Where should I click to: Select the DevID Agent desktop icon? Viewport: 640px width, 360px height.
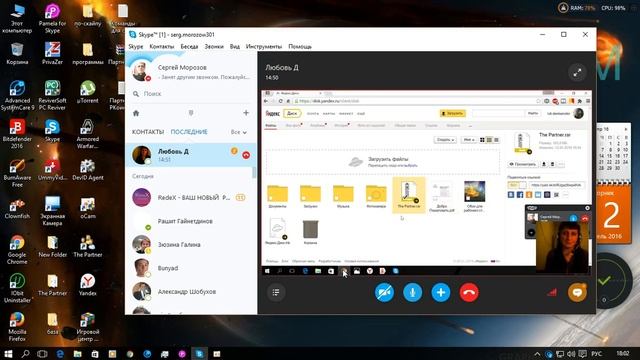[87, 169]
